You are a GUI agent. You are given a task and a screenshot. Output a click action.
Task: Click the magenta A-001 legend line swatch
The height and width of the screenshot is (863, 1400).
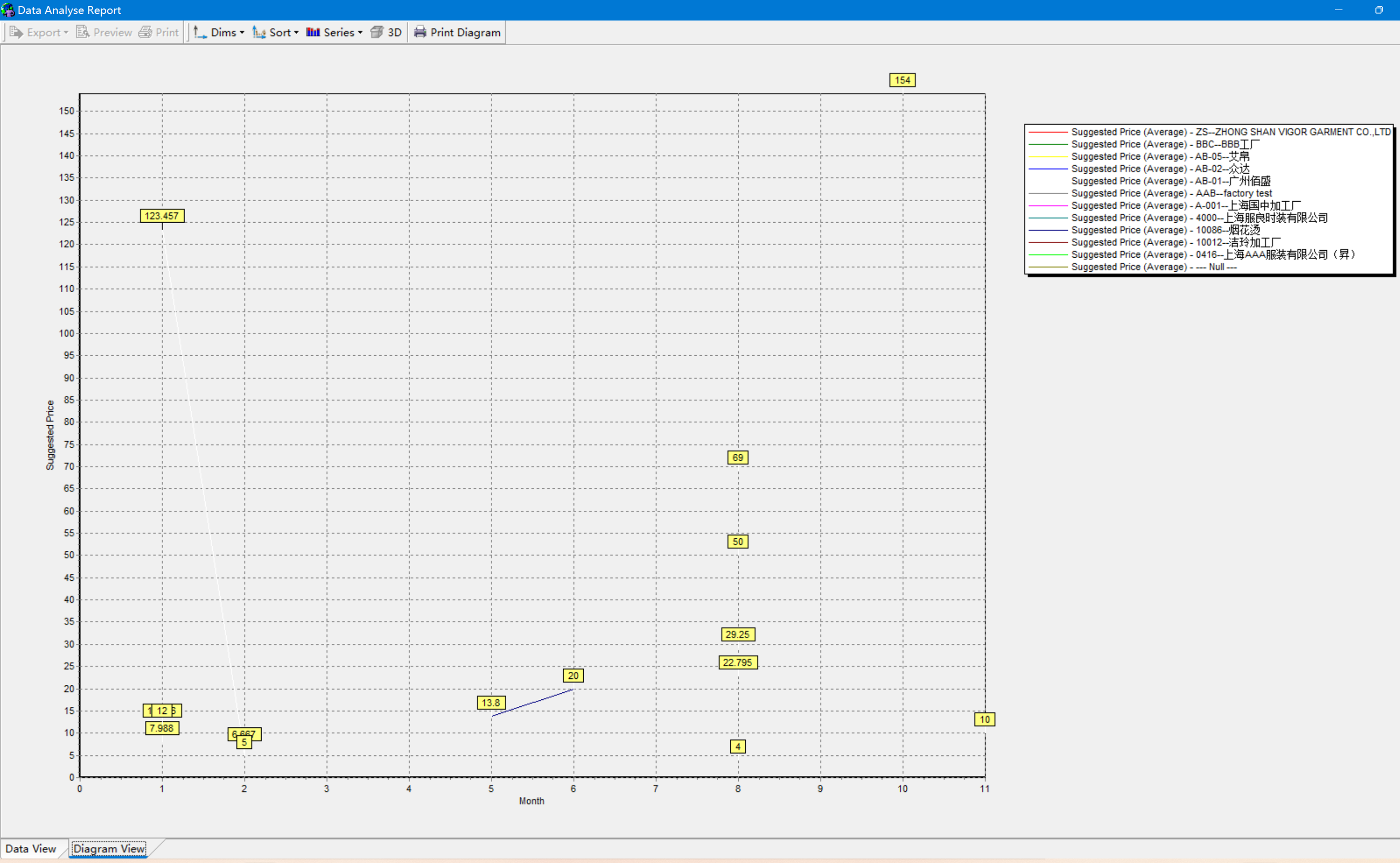[x=1047, y=206]
